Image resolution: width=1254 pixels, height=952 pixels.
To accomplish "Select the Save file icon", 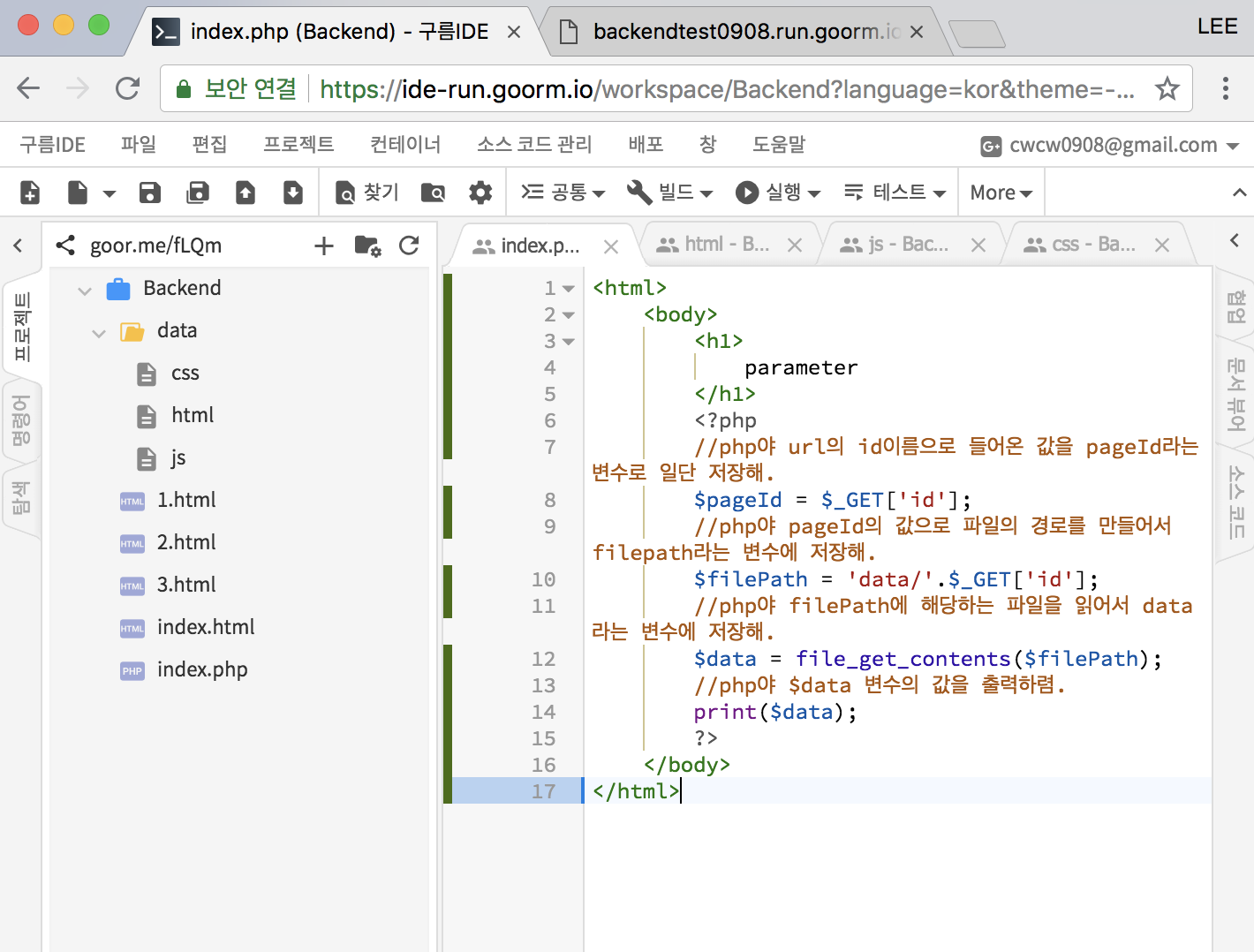I will pos(149,192).
